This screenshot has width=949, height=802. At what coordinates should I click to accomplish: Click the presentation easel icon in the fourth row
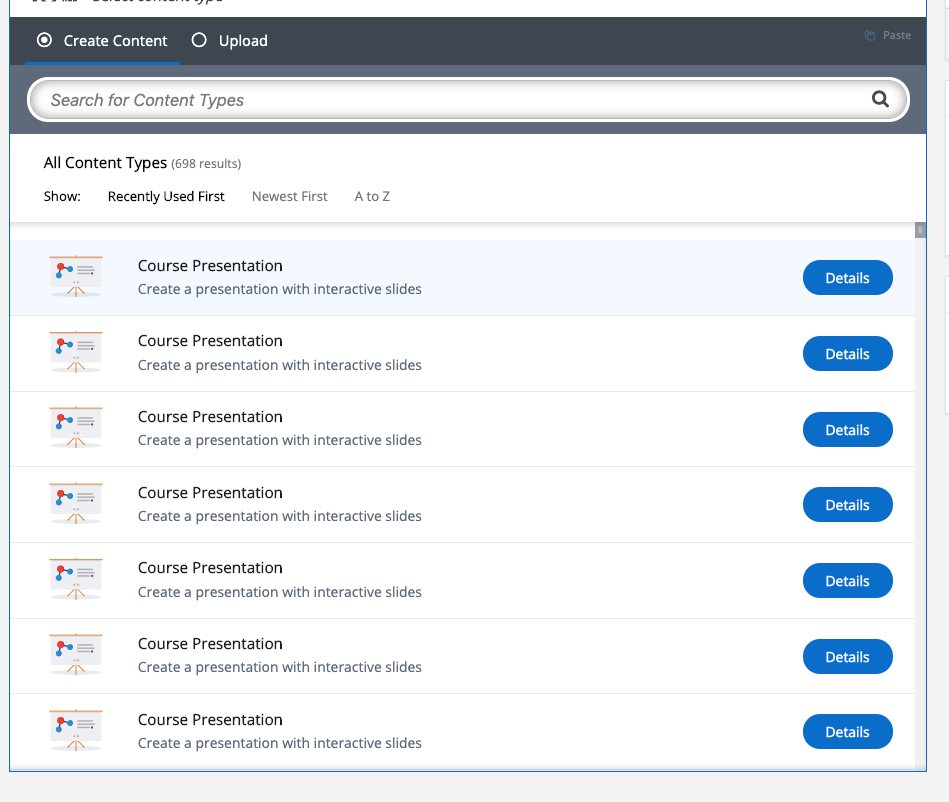(76, 504)
